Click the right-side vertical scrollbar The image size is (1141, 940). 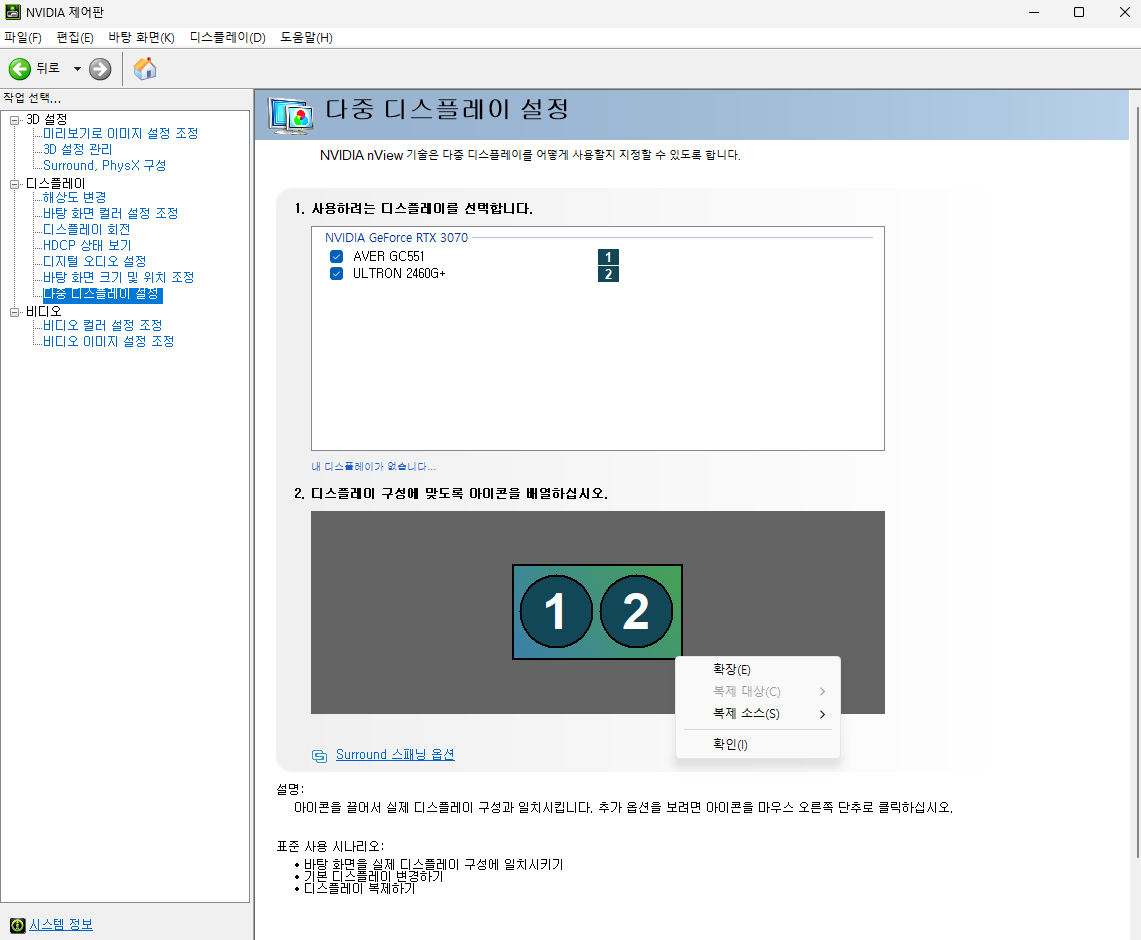[x=1137, y=480]
